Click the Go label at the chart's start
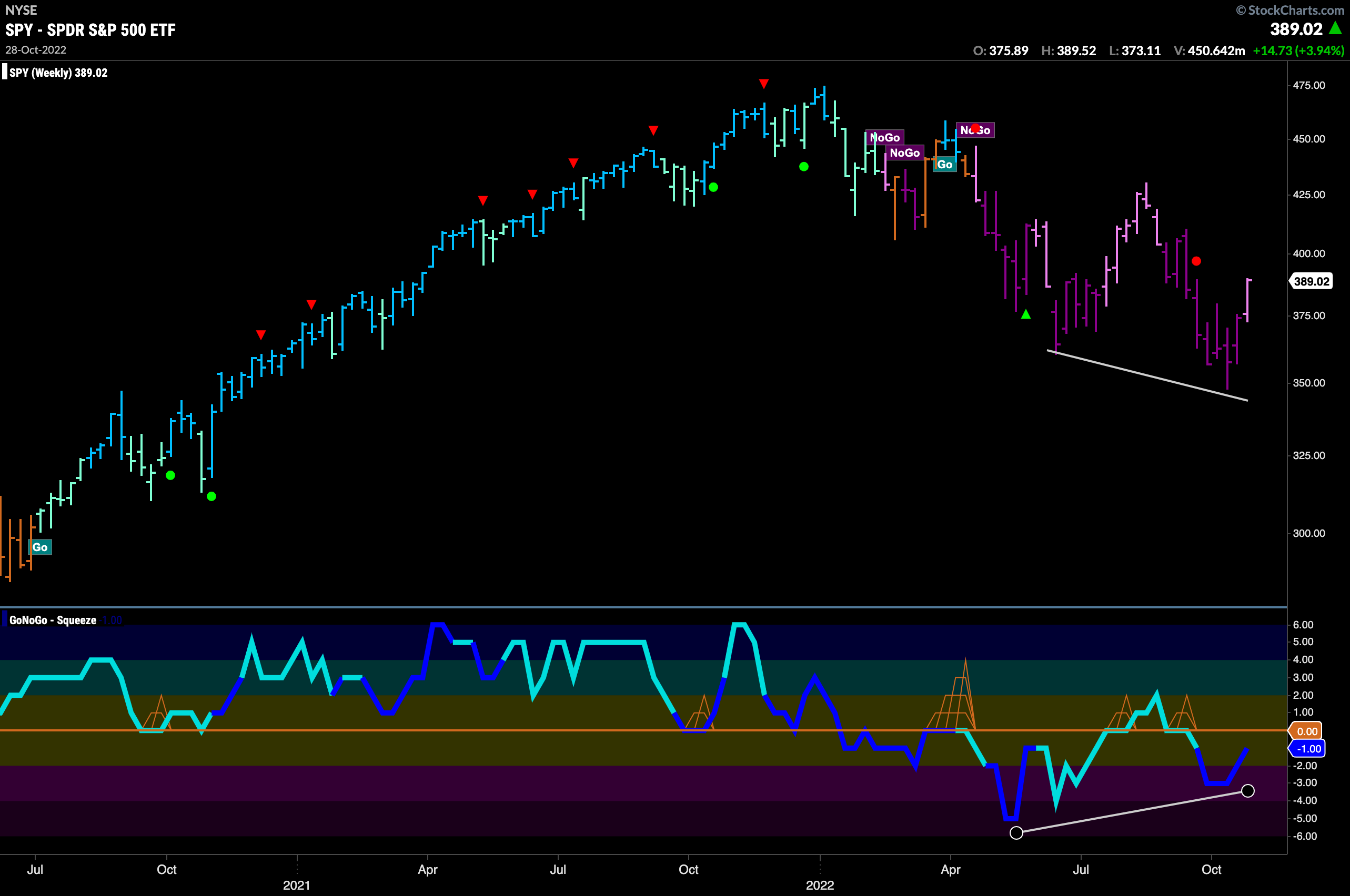 (x=40, y=547)
